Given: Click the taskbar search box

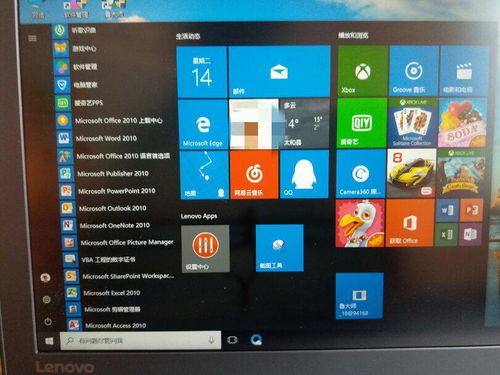Looking at the screenshot, I should click(x=140, y=340).
